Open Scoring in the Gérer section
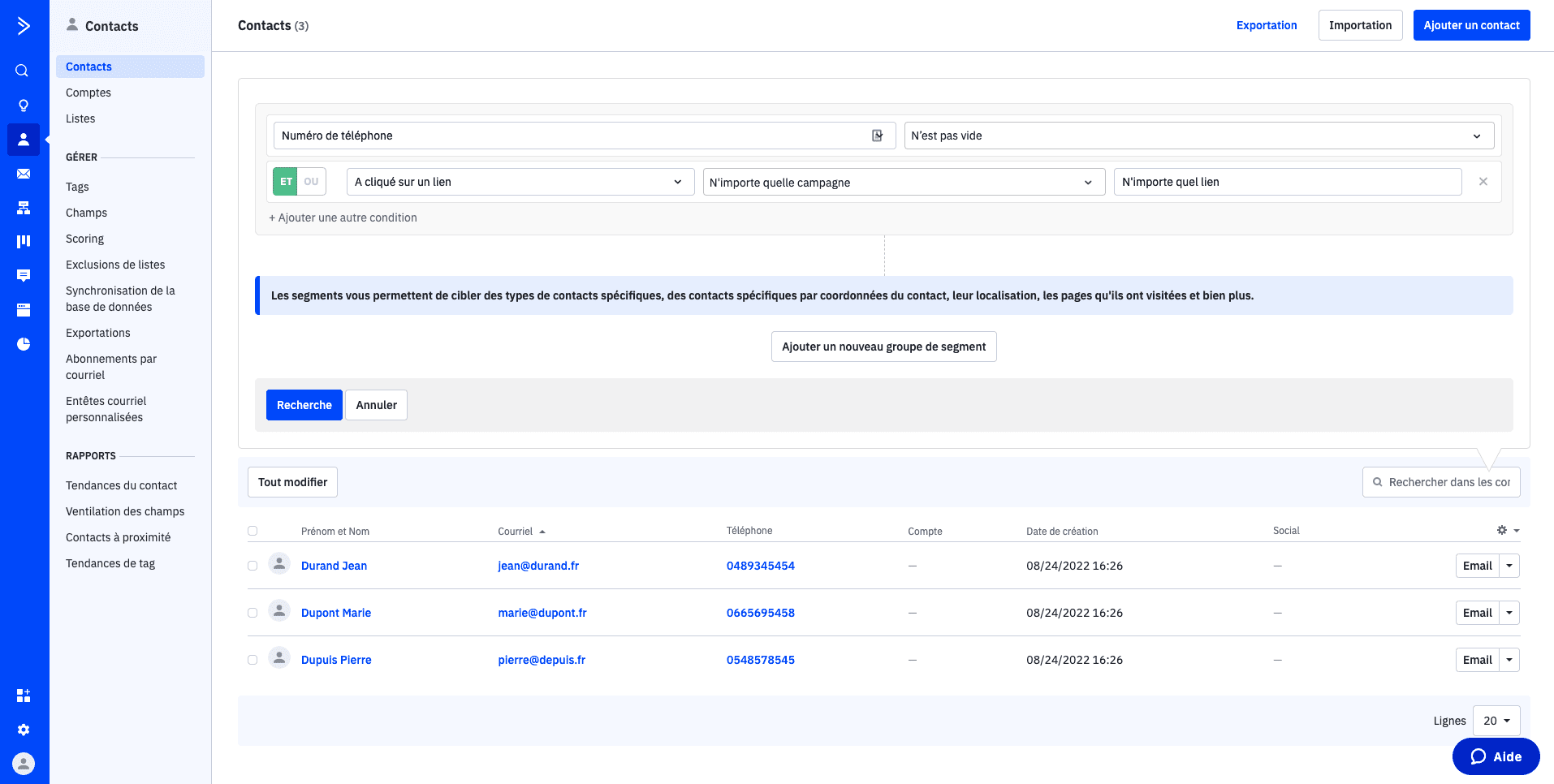Viewport: 1554px width, 784px height. [85, 239]
